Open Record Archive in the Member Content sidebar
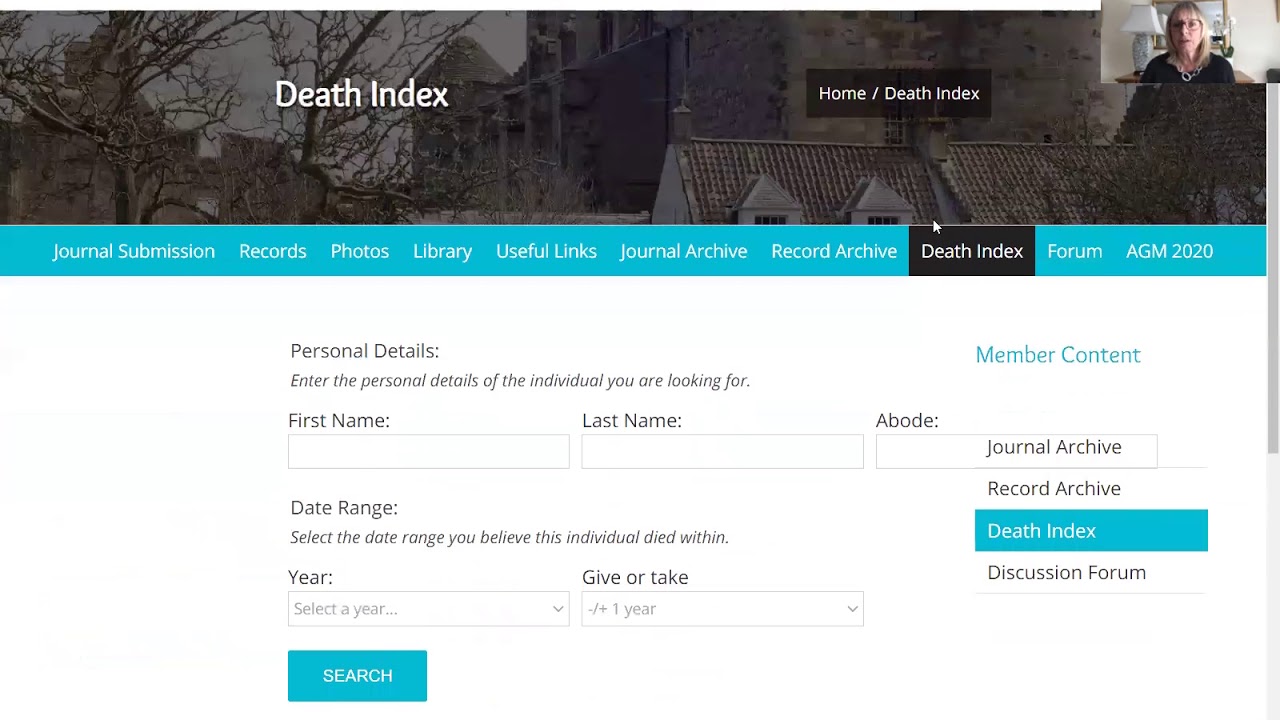 click(x=1054, y=488)
